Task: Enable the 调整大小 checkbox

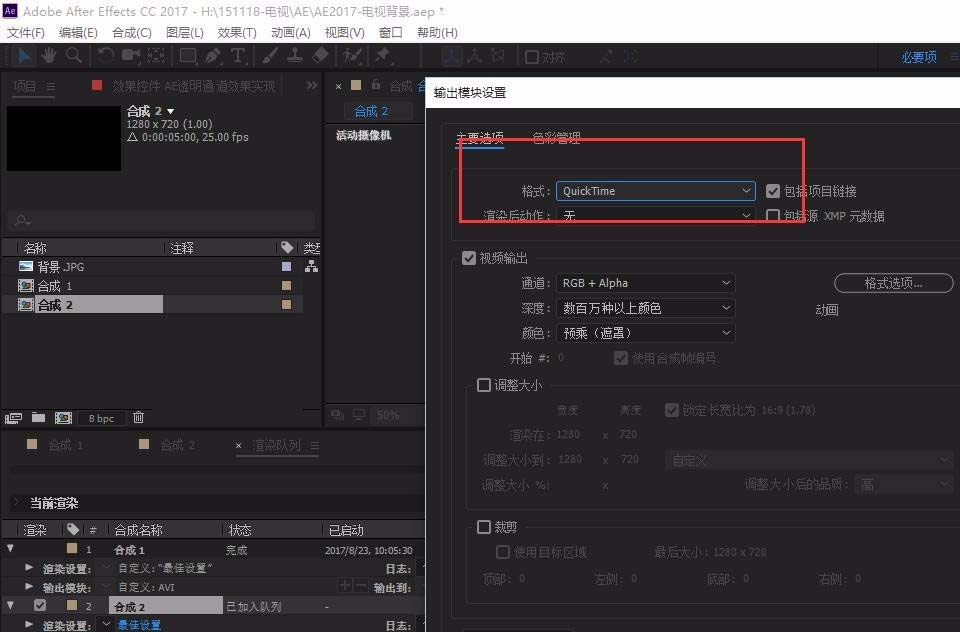Action: (485, 384)
